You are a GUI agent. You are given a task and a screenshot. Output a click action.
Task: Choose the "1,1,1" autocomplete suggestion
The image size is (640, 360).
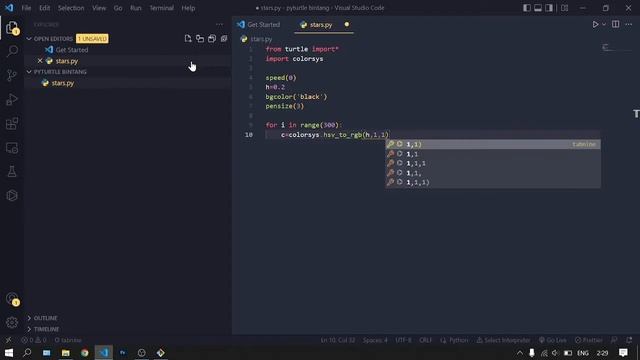(x=493, y=163)
